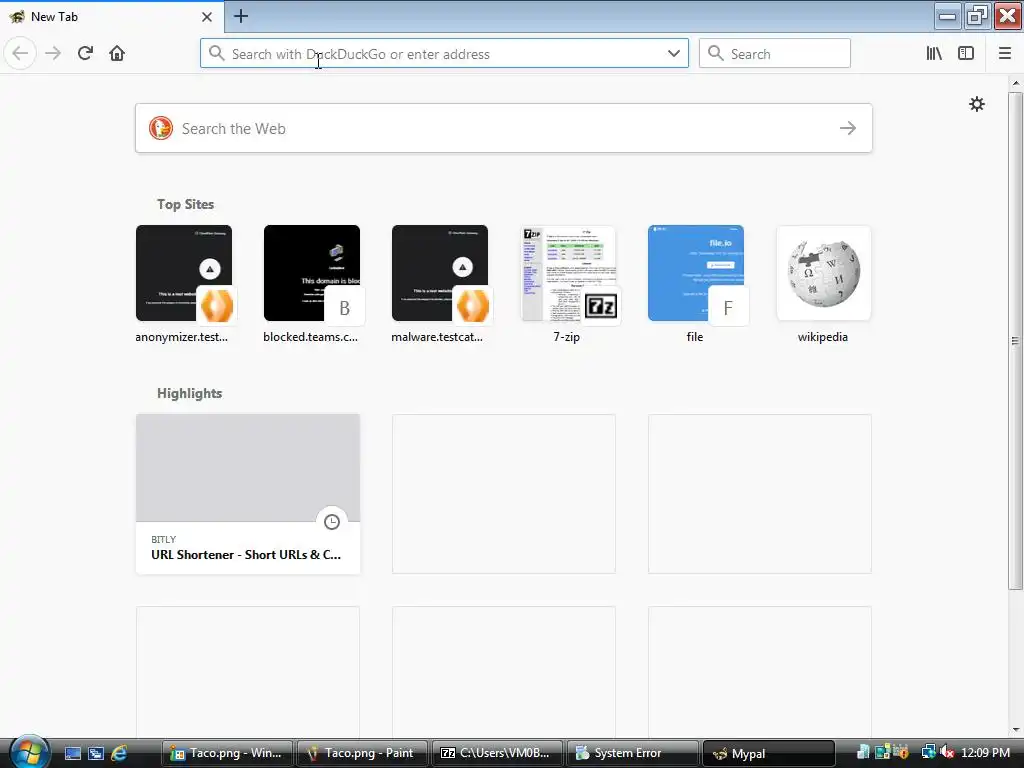Screen dimensions: 1024x768
Task: Click the Windows security shield tray icon
Action: tap(901, 752)
